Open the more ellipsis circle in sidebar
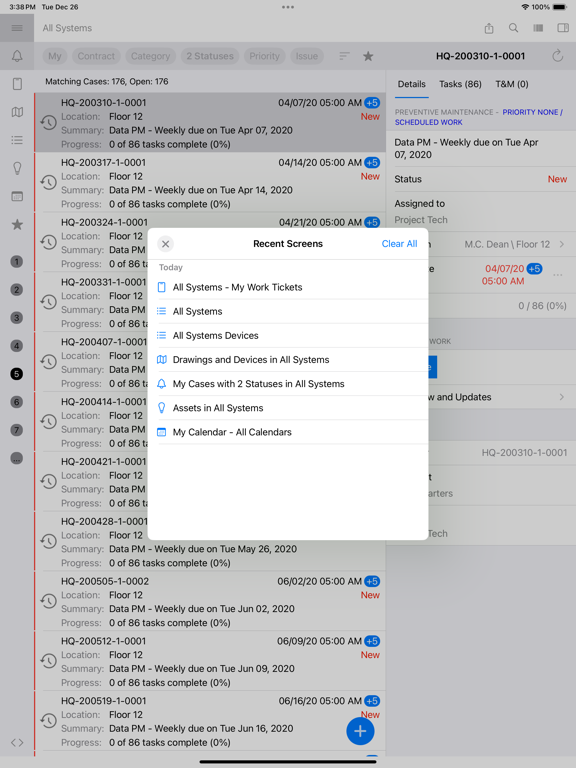 tap(17, 458)
